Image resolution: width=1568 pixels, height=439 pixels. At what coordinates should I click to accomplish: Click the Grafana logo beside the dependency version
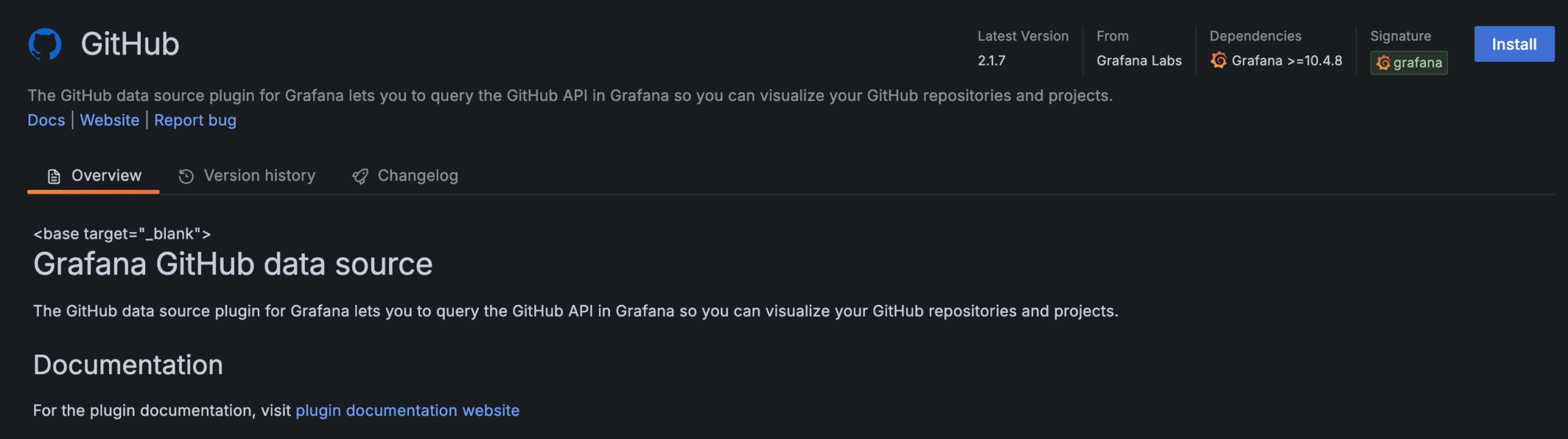(x=1218, y=60)
